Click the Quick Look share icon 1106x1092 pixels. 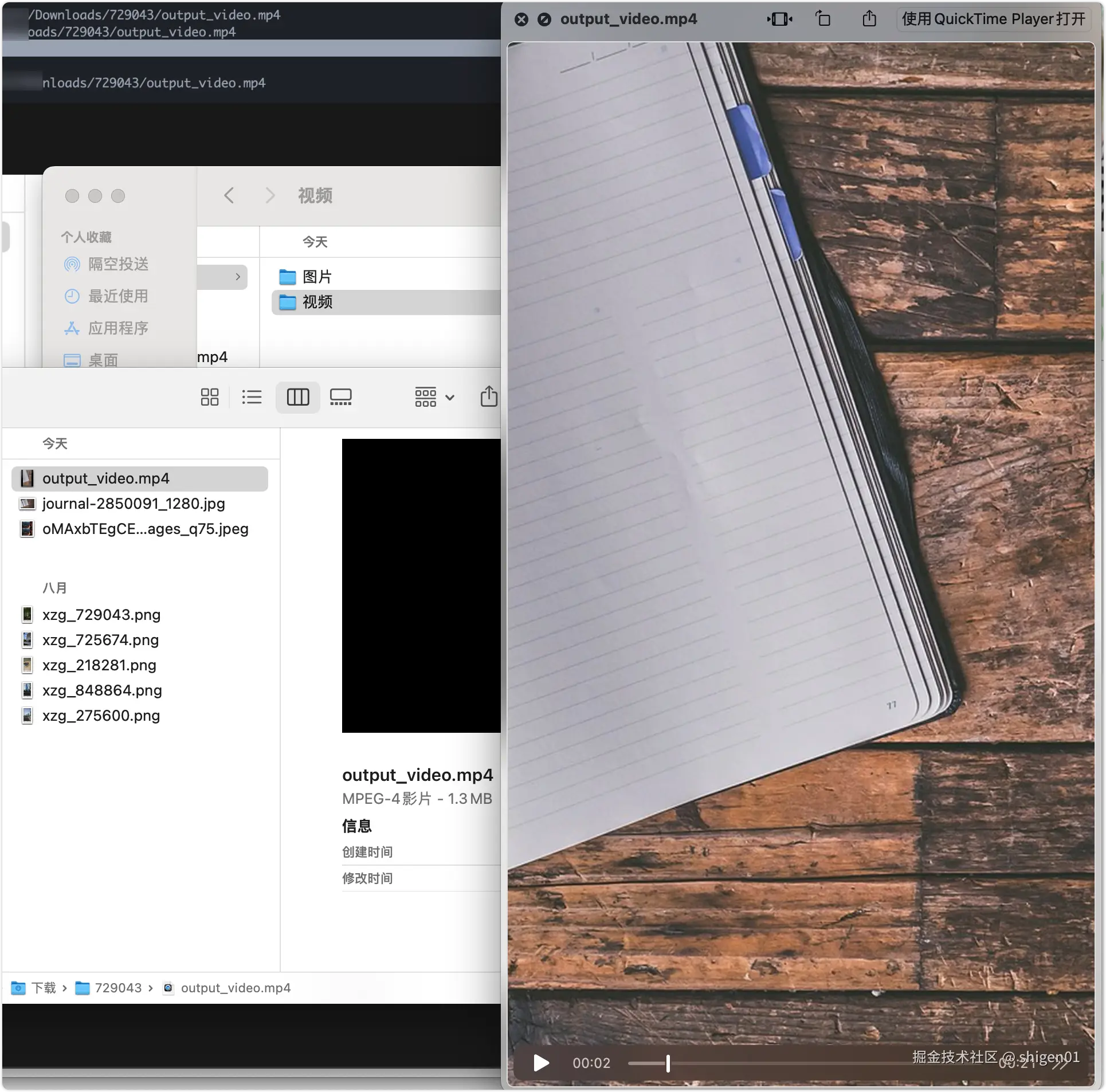869,19
